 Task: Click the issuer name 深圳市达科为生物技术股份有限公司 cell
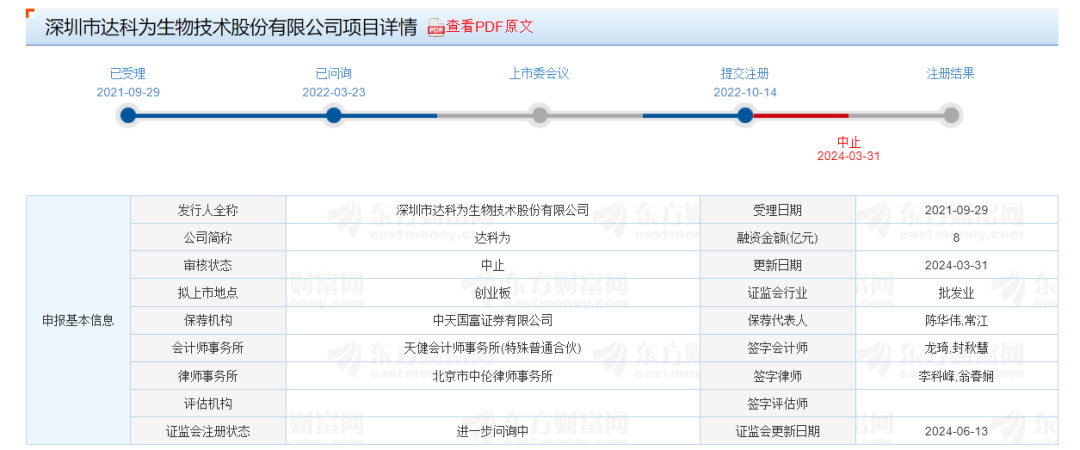493,210
